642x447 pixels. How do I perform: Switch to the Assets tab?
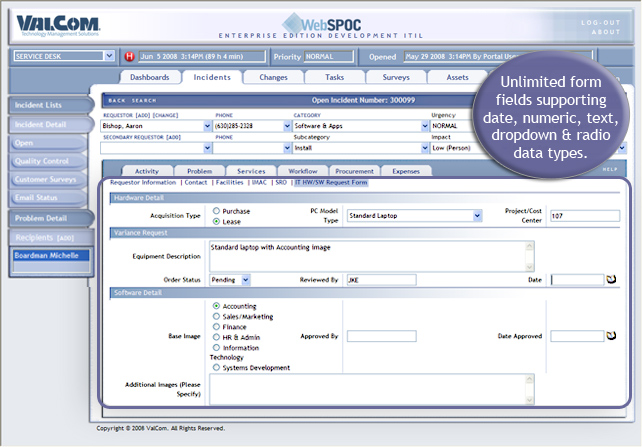pyautogui.click(x=457, y=77)
